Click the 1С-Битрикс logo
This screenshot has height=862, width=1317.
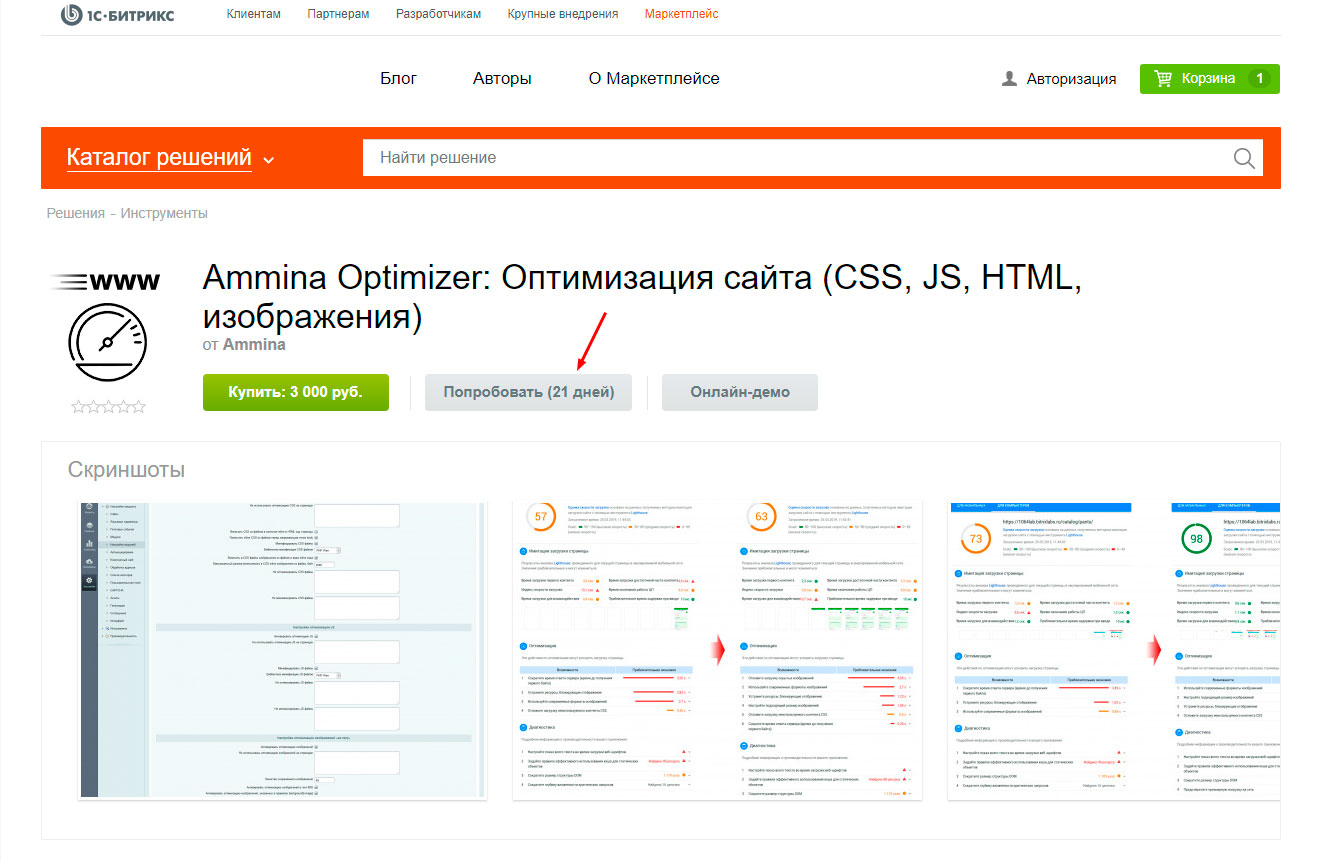click(116, 14)
